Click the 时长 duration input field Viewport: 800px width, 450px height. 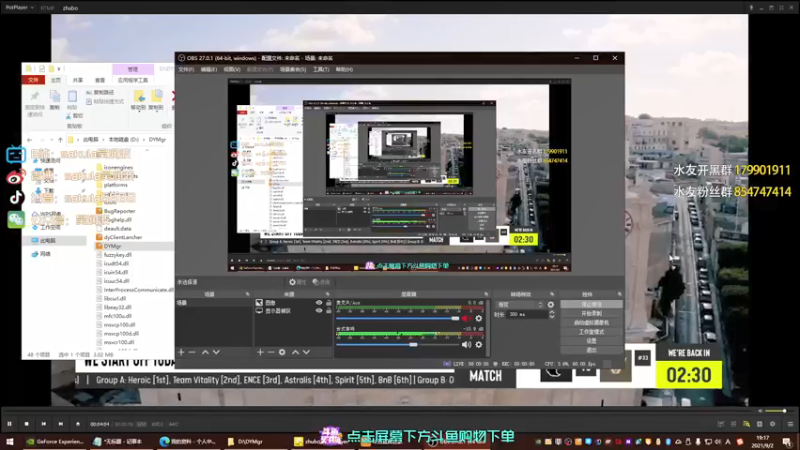(528, 315)
